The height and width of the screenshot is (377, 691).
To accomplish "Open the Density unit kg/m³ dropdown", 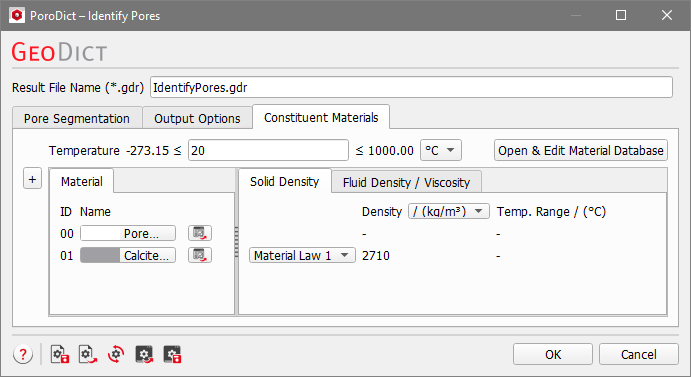I will (449, 211).
